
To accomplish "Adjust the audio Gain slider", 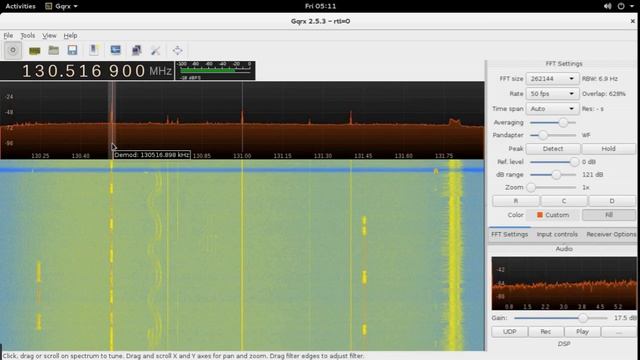I will [x=561, y=318].
